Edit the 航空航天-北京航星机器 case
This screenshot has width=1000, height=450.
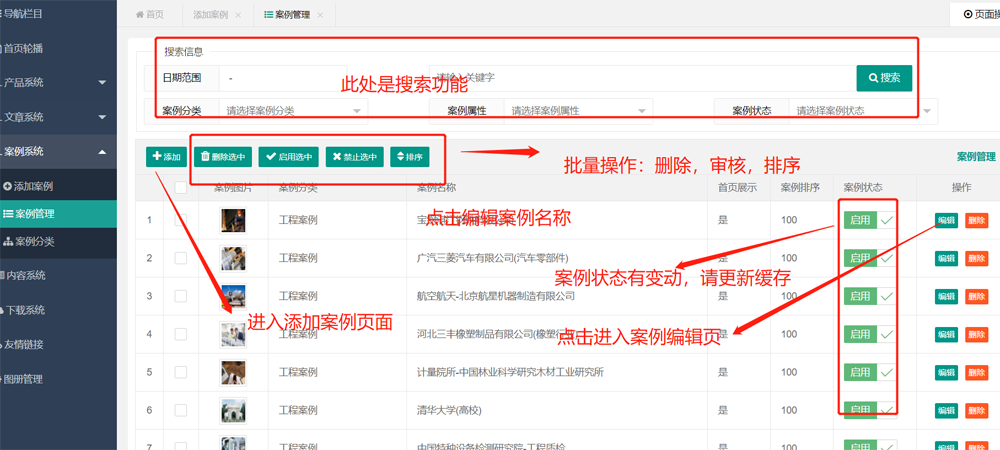click(x=946, y=296)
